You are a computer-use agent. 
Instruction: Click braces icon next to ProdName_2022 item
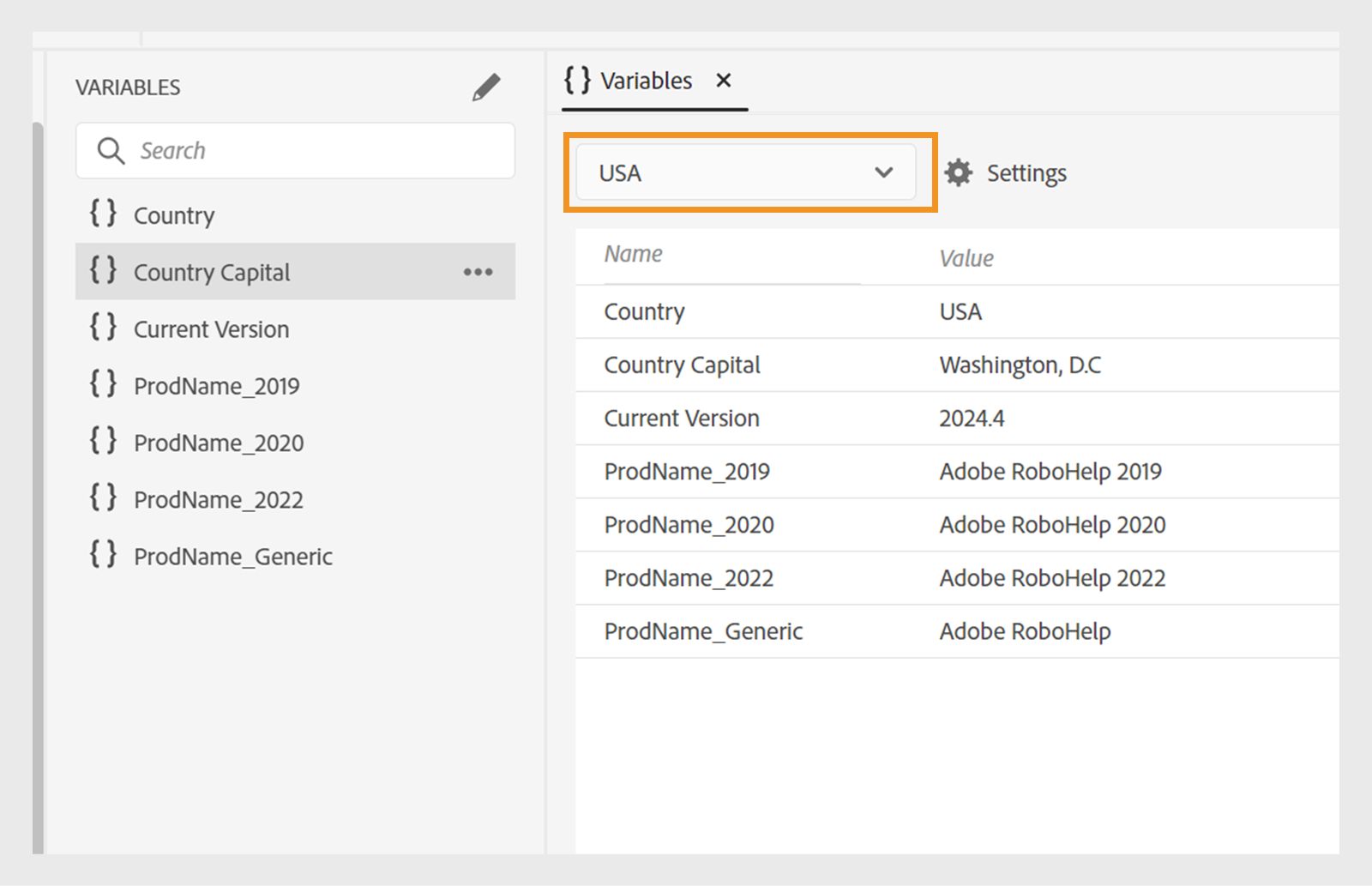[x=103, y=497]
